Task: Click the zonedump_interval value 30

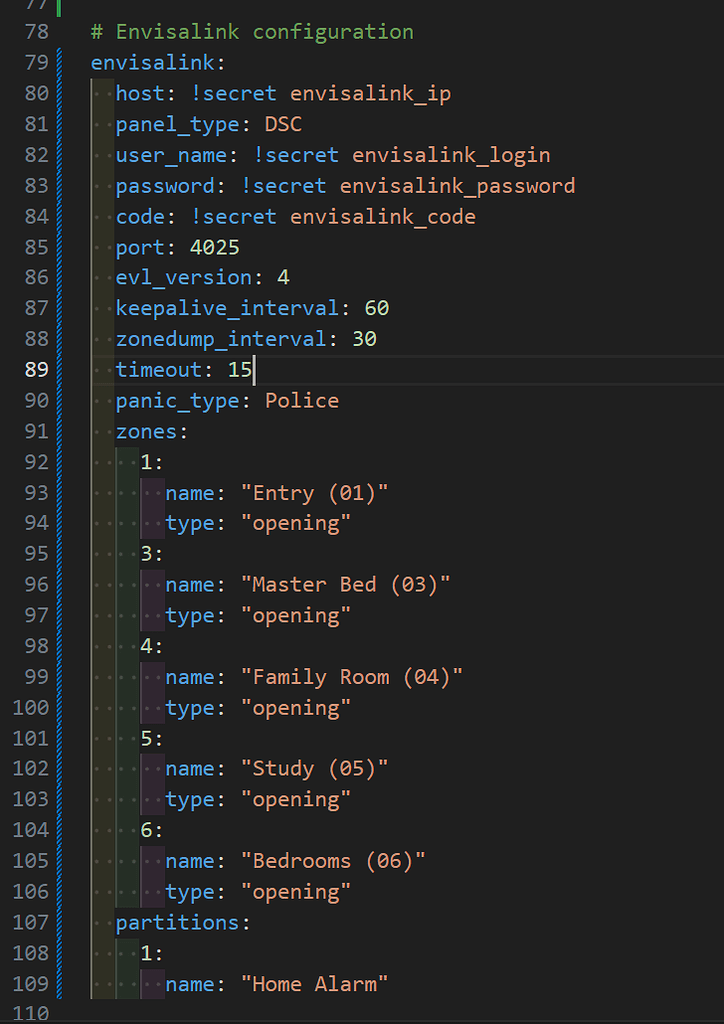Action: pos(364,339)
